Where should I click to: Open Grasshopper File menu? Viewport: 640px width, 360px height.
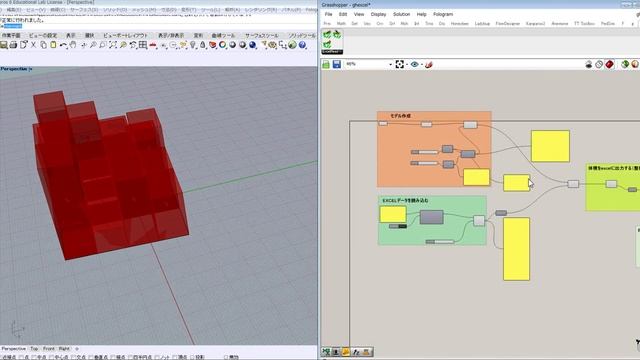328,14
